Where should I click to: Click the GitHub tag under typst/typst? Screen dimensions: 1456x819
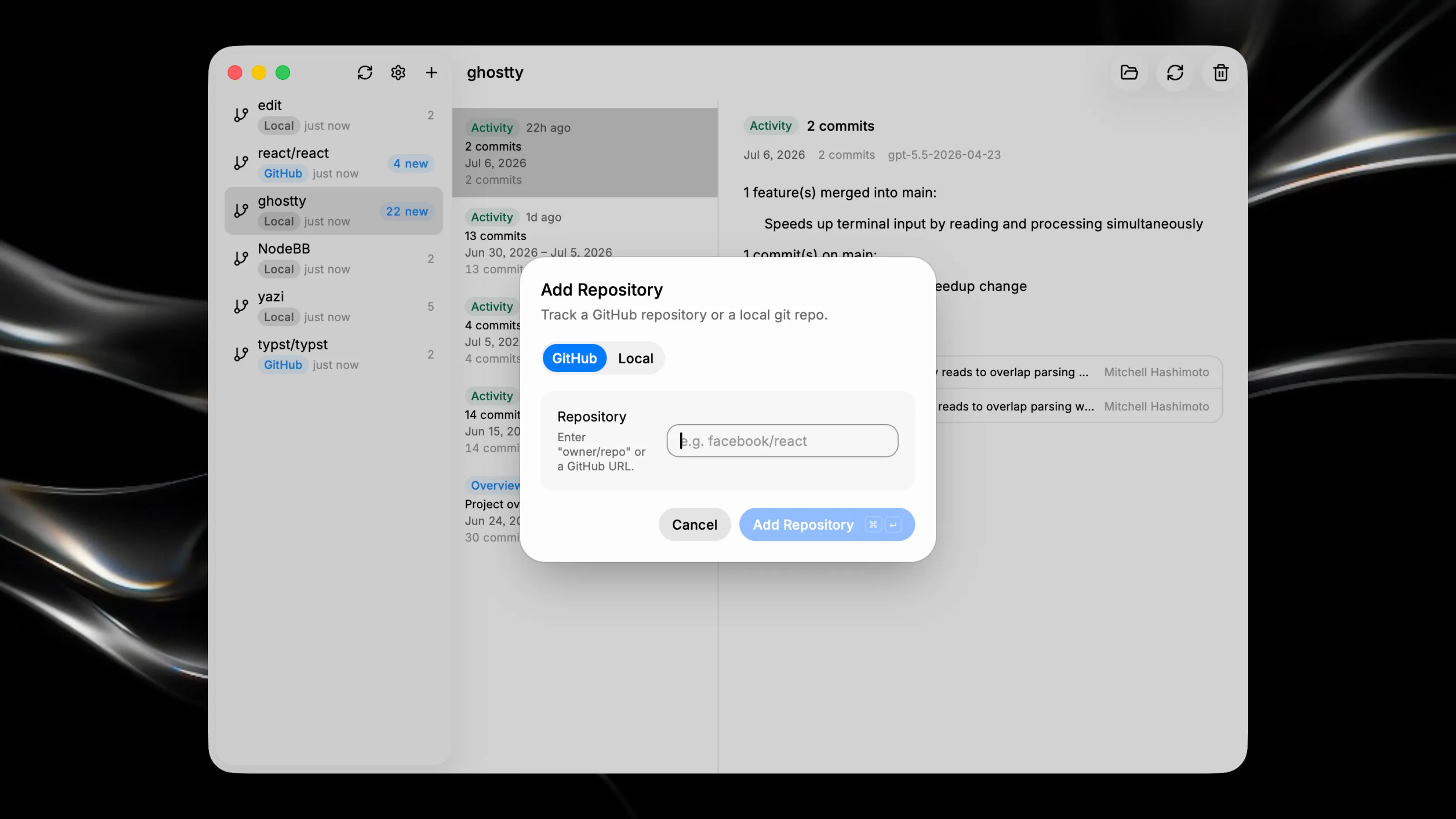pos(283,364)
